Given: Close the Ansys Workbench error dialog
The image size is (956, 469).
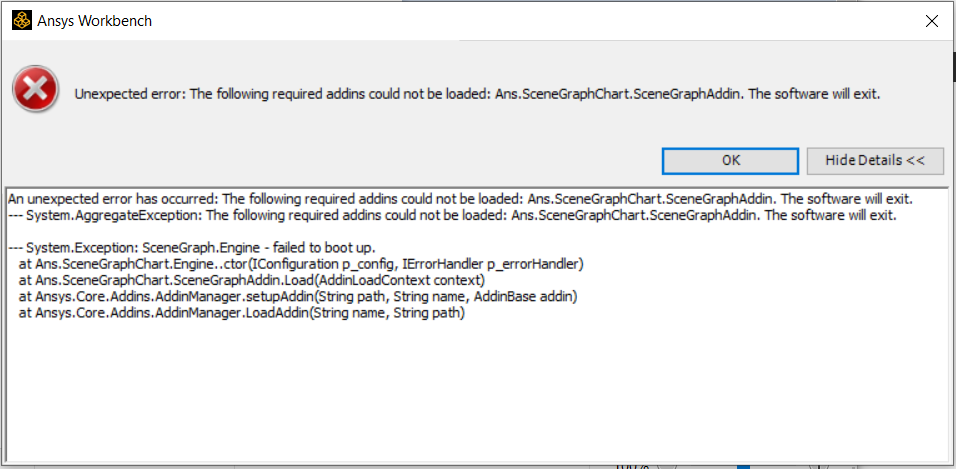Looking at the screenshot, I should 932,21.
